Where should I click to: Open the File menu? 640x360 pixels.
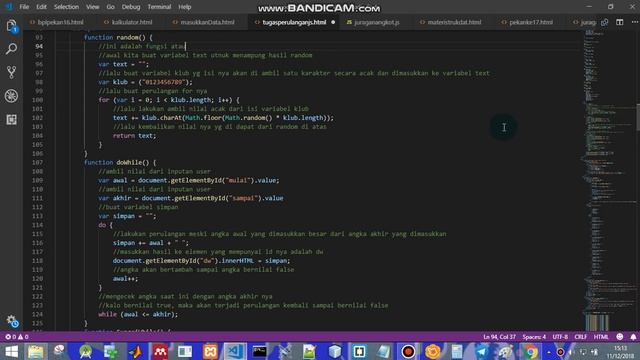click(x=24, y=7)
